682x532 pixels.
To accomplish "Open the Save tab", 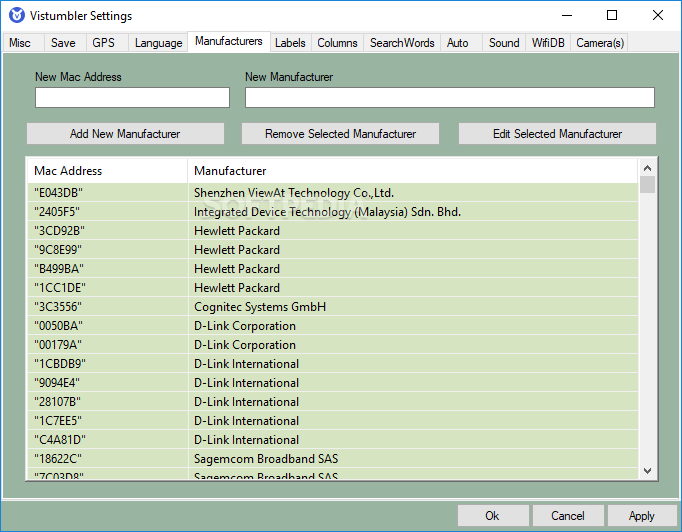I will pyautogui.click(x=63, y=43).
